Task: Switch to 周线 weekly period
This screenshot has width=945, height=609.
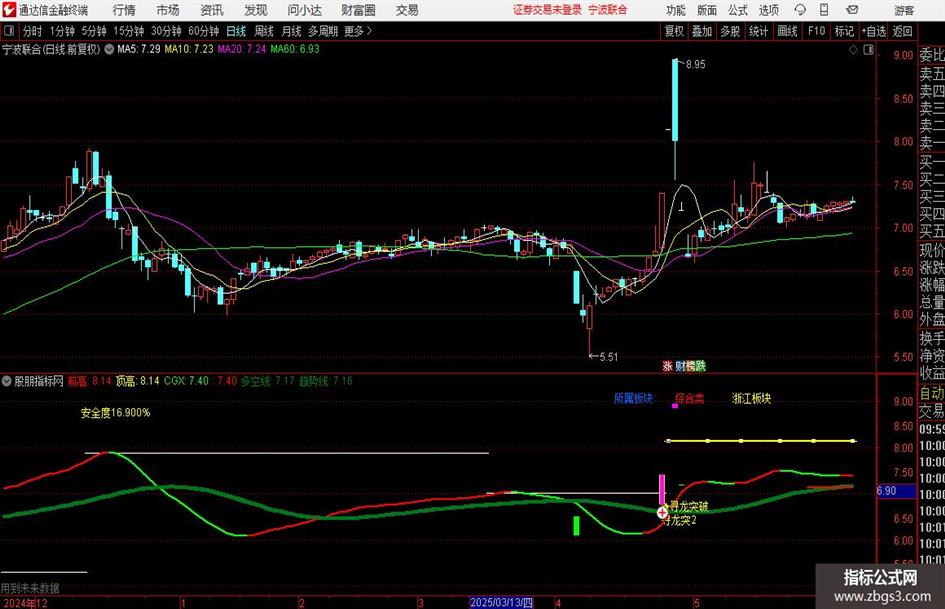Action: pyautogui.click(x=264, y=31)
